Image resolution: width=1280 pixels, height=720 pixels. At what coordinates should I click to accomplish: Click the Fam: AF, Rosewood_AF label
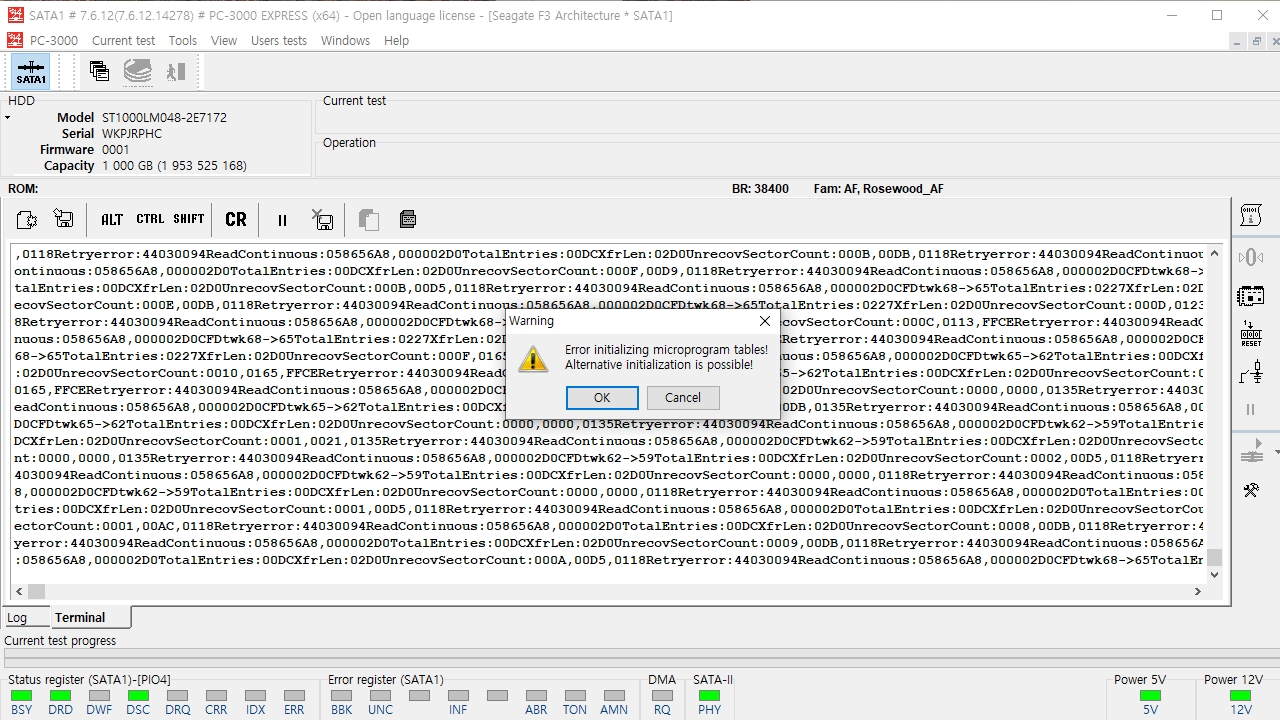pos(878,189)
